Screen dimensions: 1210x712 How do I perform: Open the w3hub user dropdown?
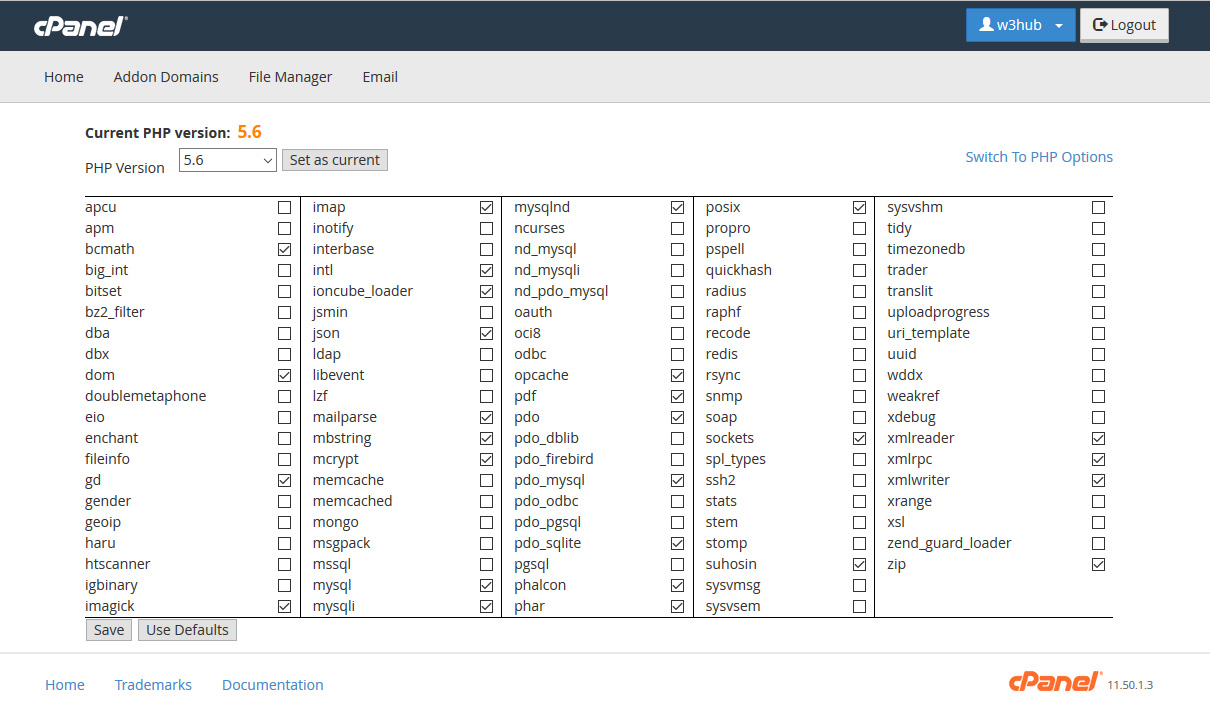1020,25
